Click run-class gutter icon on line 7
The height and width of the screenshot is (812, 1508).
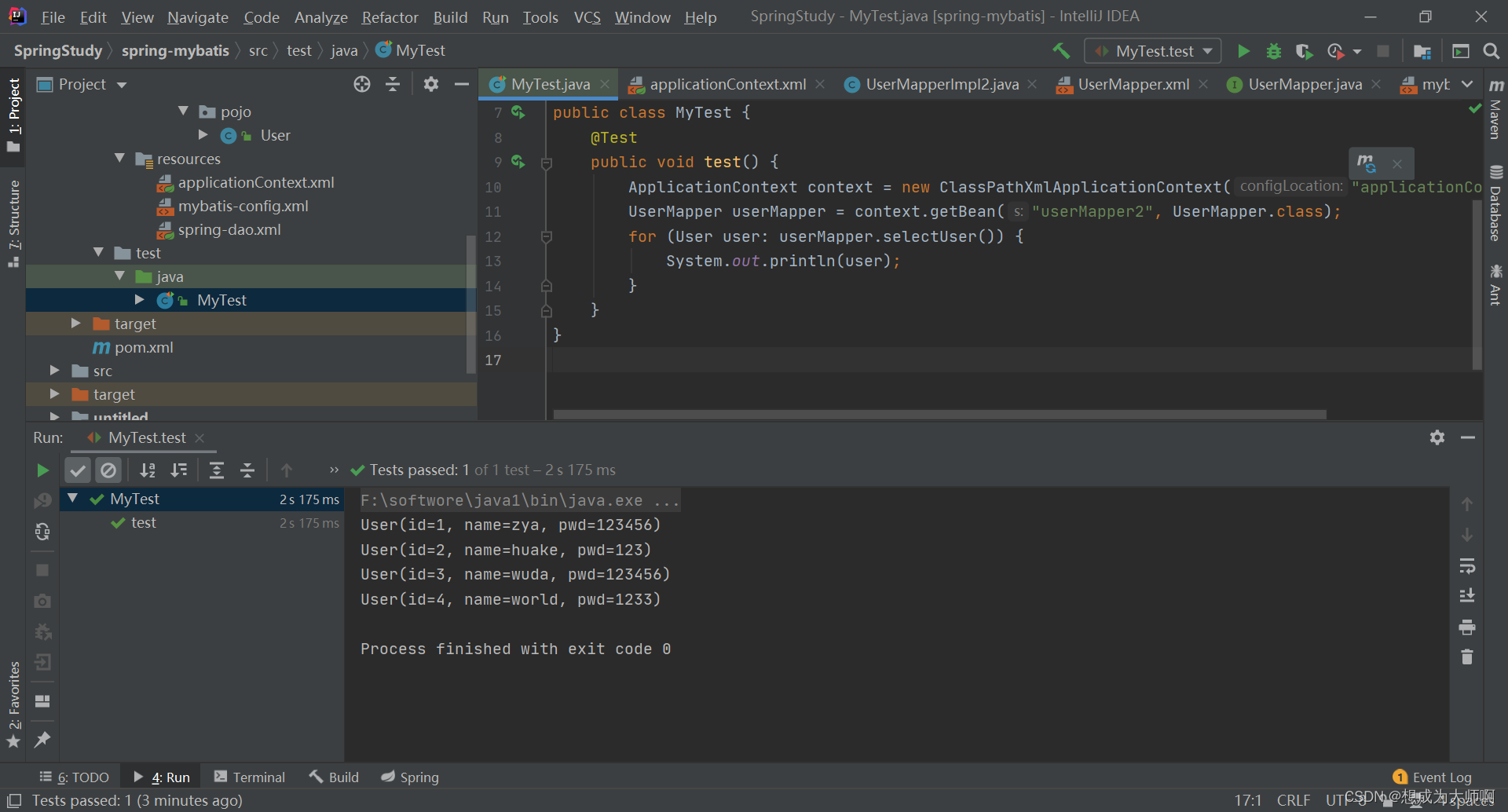518,112
